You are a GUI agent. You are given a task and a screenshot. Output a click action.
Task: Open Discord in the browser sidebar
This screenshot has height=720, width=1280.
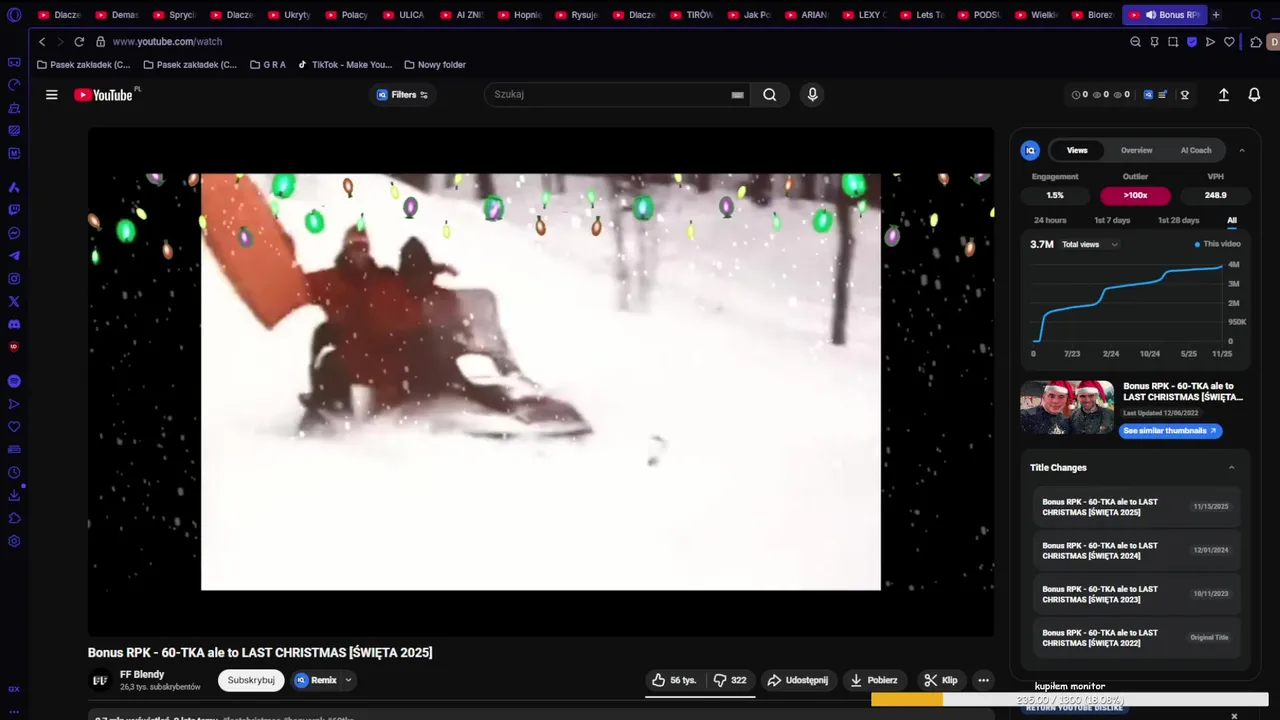pyautogui.click(x=14, y=324)
